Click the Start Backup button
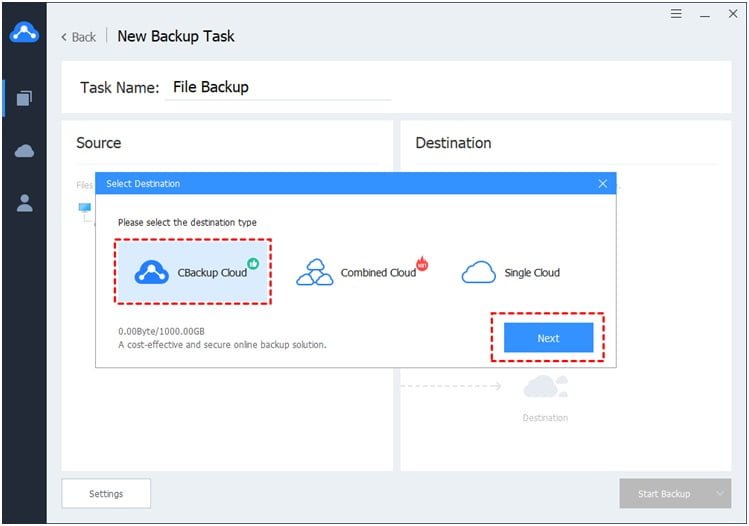The height and width of the screenshot is (526, 749). coord(664,494)
